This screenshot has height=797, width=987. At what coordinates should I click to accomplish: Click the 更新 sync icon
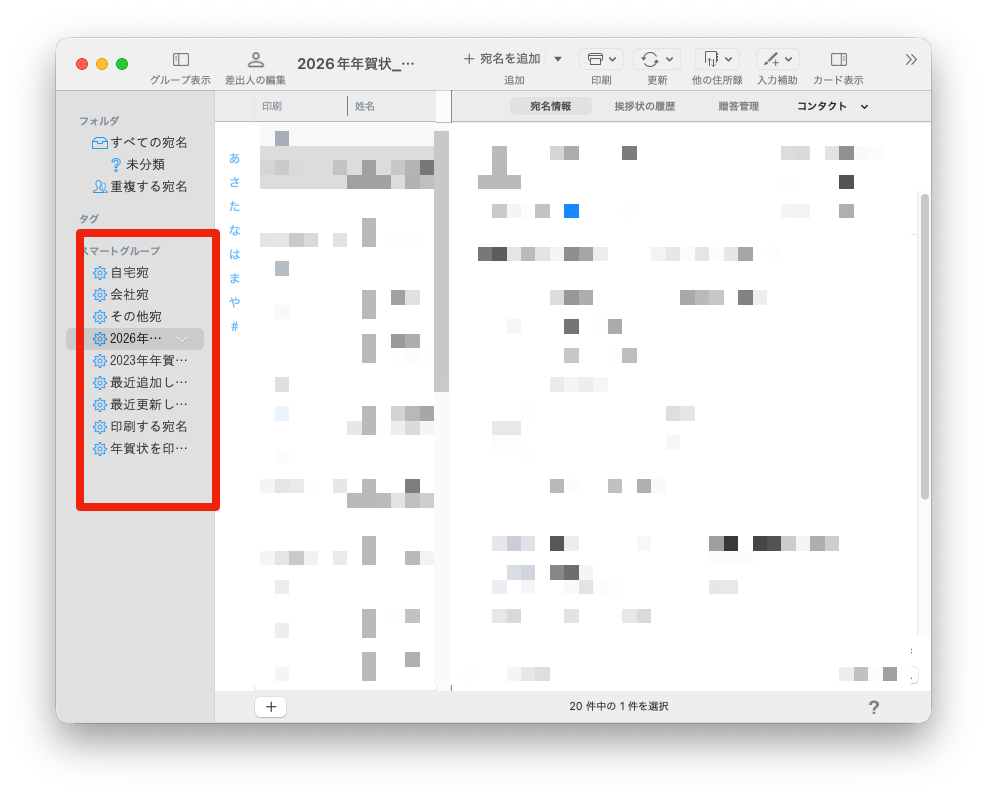(651, 59)
